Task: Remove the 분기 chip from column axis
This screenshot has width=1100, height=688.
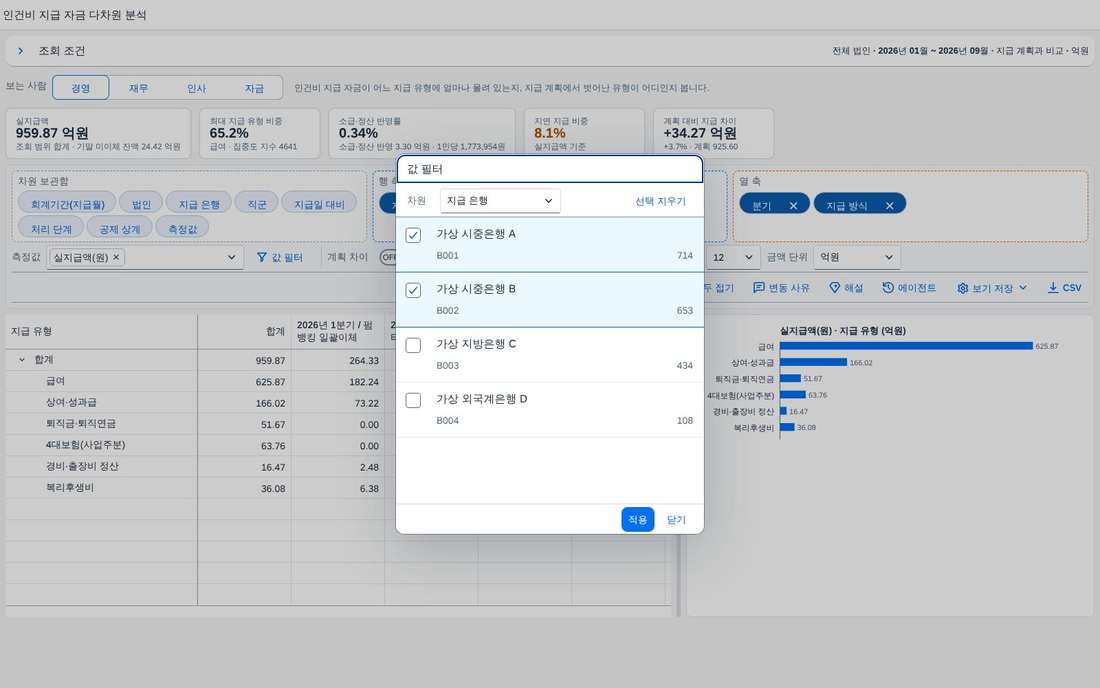Action: tap(793, 205)
